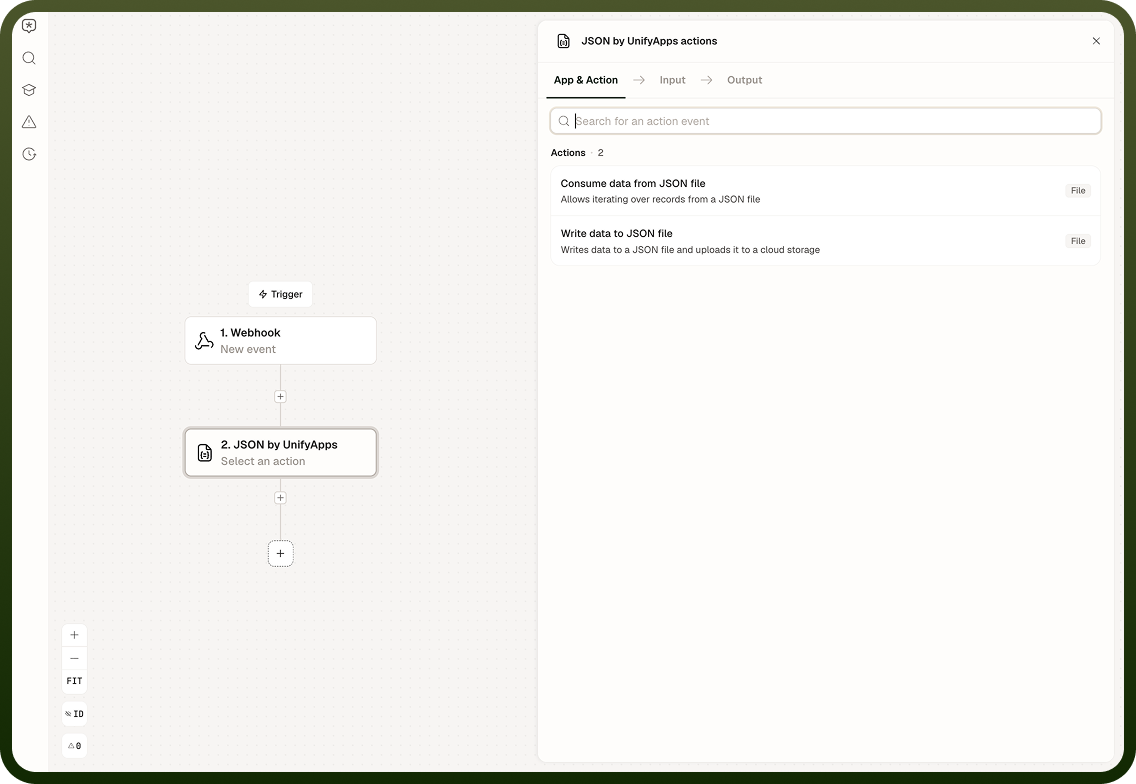Choose Consume data from JSON file action
Screen dimensions: 1136x784
coord(825,191)
